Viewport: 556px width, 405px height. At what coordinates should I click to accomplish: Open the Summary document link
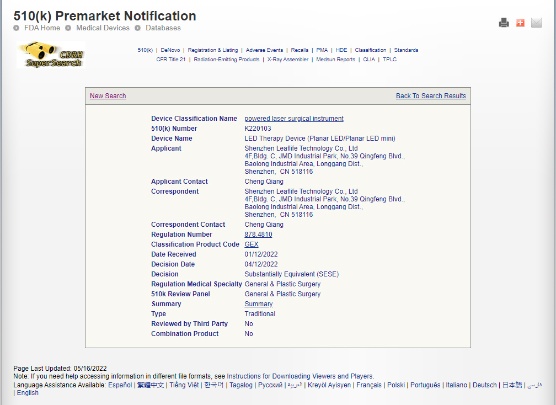[x=258, y=304]
